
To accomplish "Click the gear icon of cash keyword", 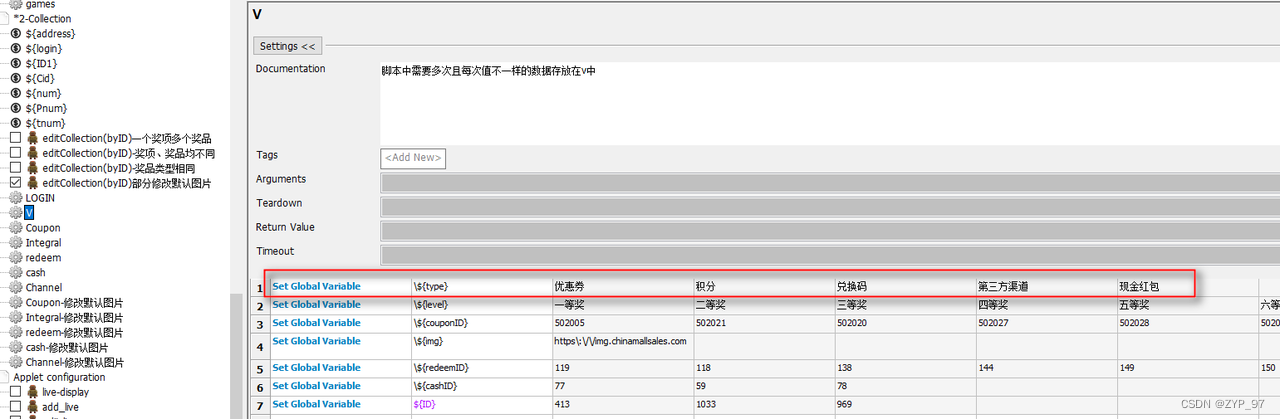I will [x=16, y=272].
